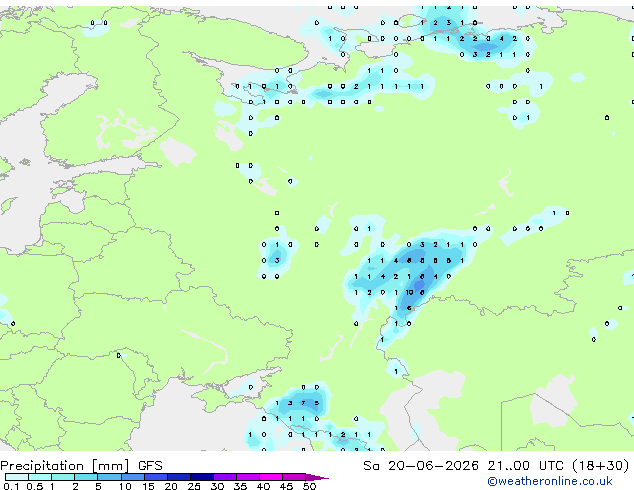Screen dimensions: 634x490
Task: Click the '50' legend scale label
Action: [309, 486]
